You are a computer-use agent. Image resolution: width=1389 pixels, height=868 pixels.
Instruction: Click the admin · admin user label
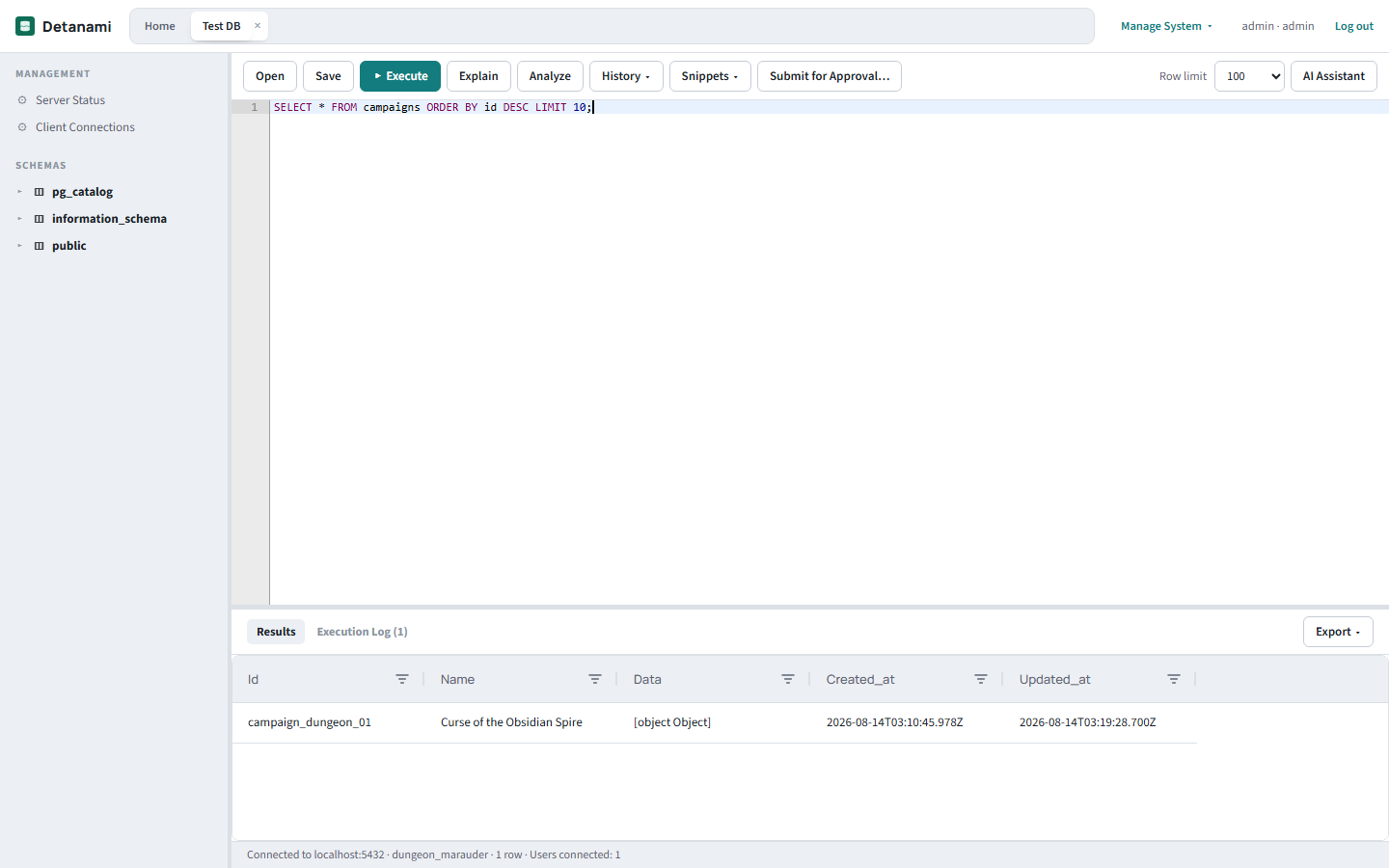[x=1278, y=26]
